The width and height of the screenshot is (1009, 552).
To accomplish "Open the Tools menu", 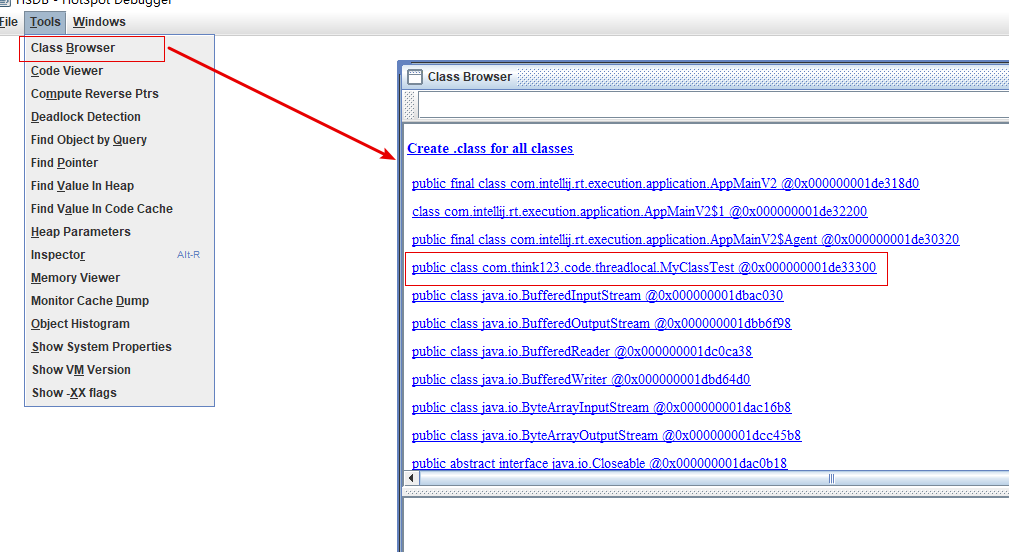I will pyautogui.click(x=45, y=21).
